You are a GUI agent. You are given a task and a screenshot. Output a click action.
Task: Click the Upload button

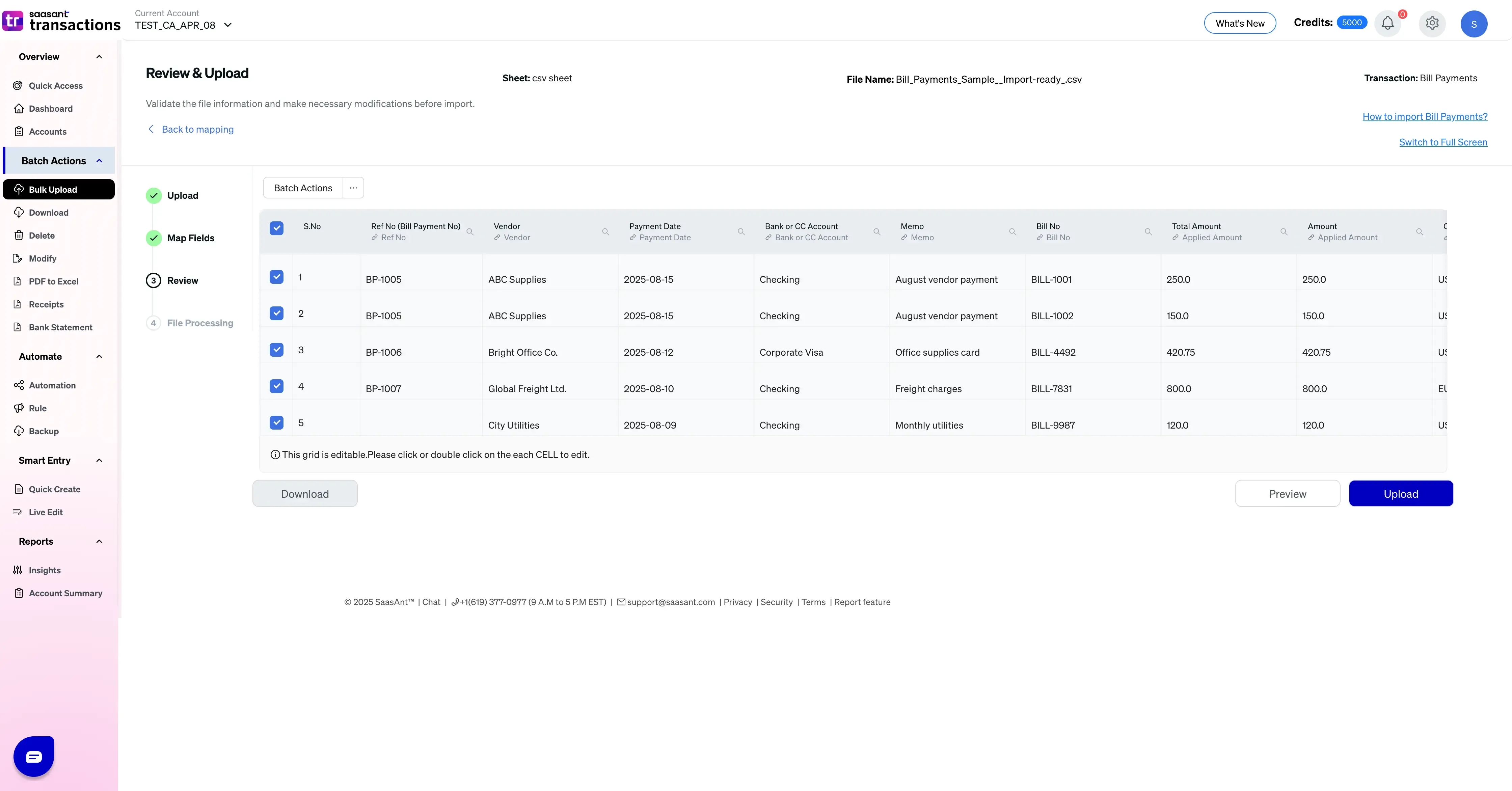1401,493
